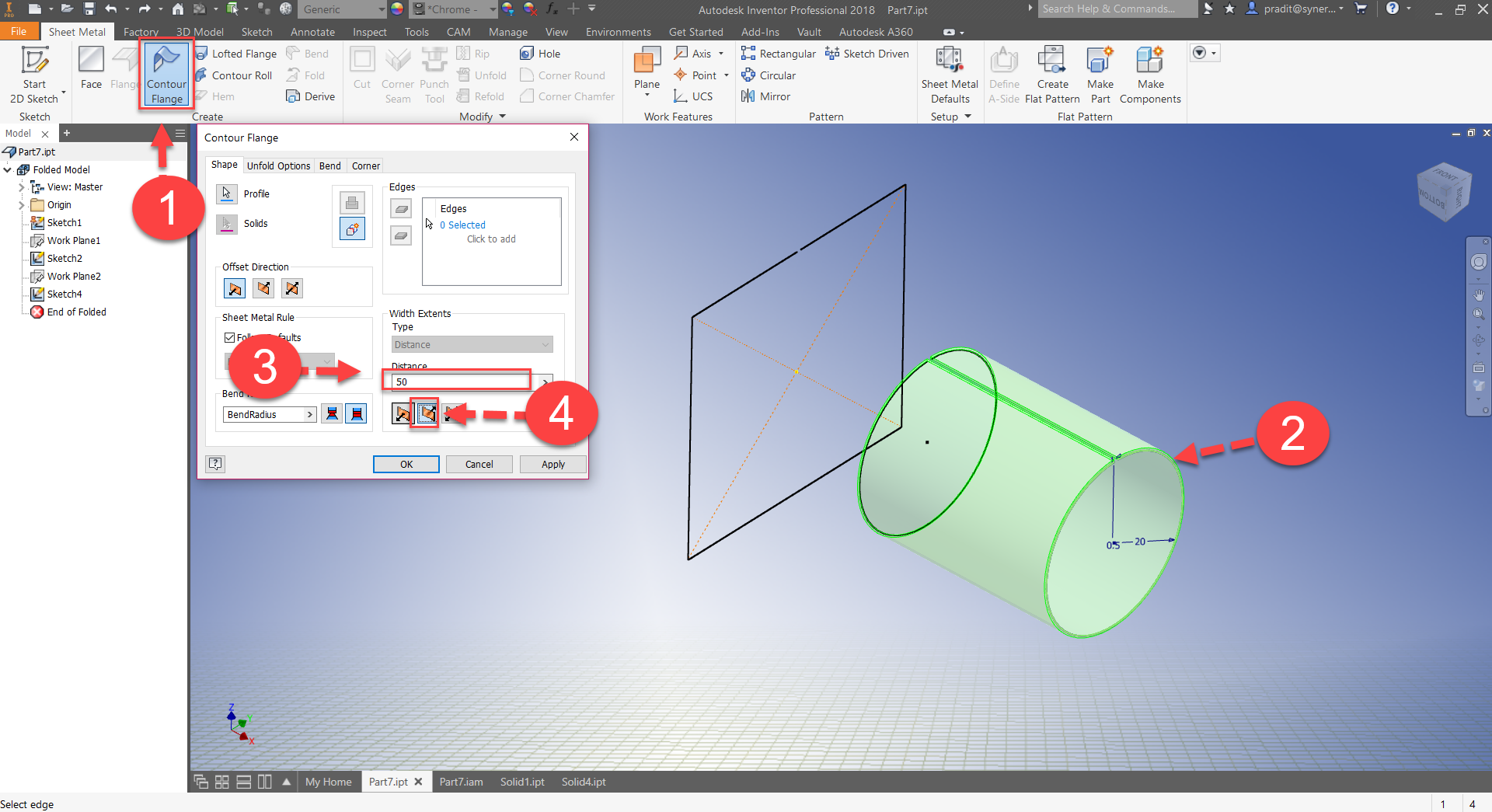The image size is (1492, 812).
Task: Select the first Offset Direction option
Action: tap(234, 288)
